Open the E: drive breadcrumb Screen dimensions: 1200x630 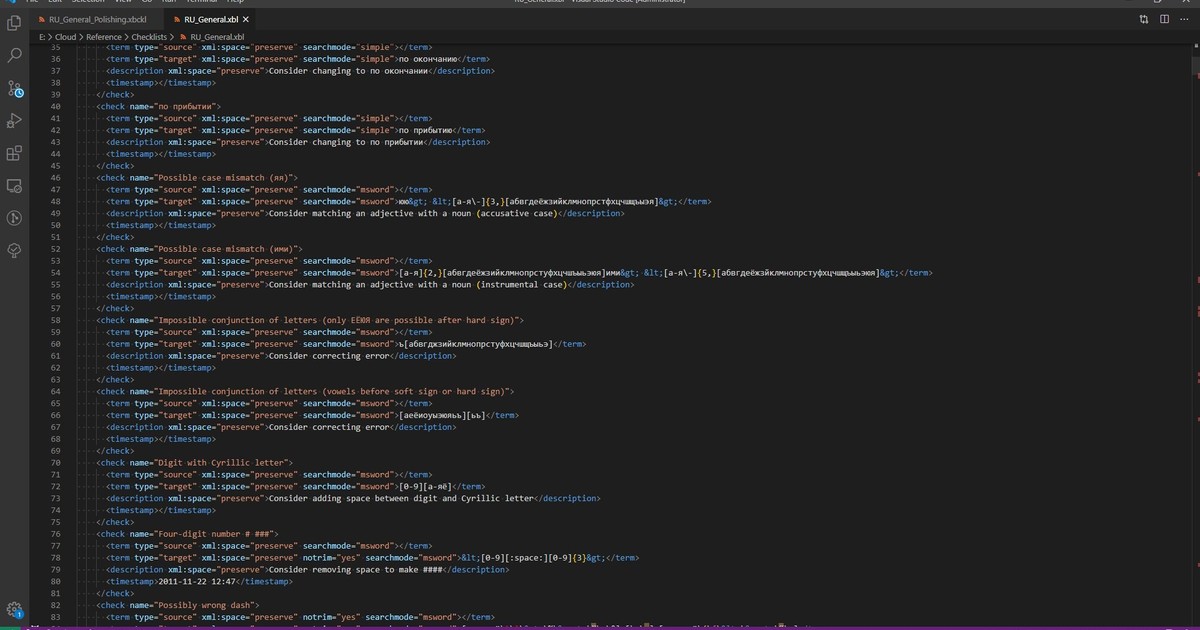(x=42, y=36)
